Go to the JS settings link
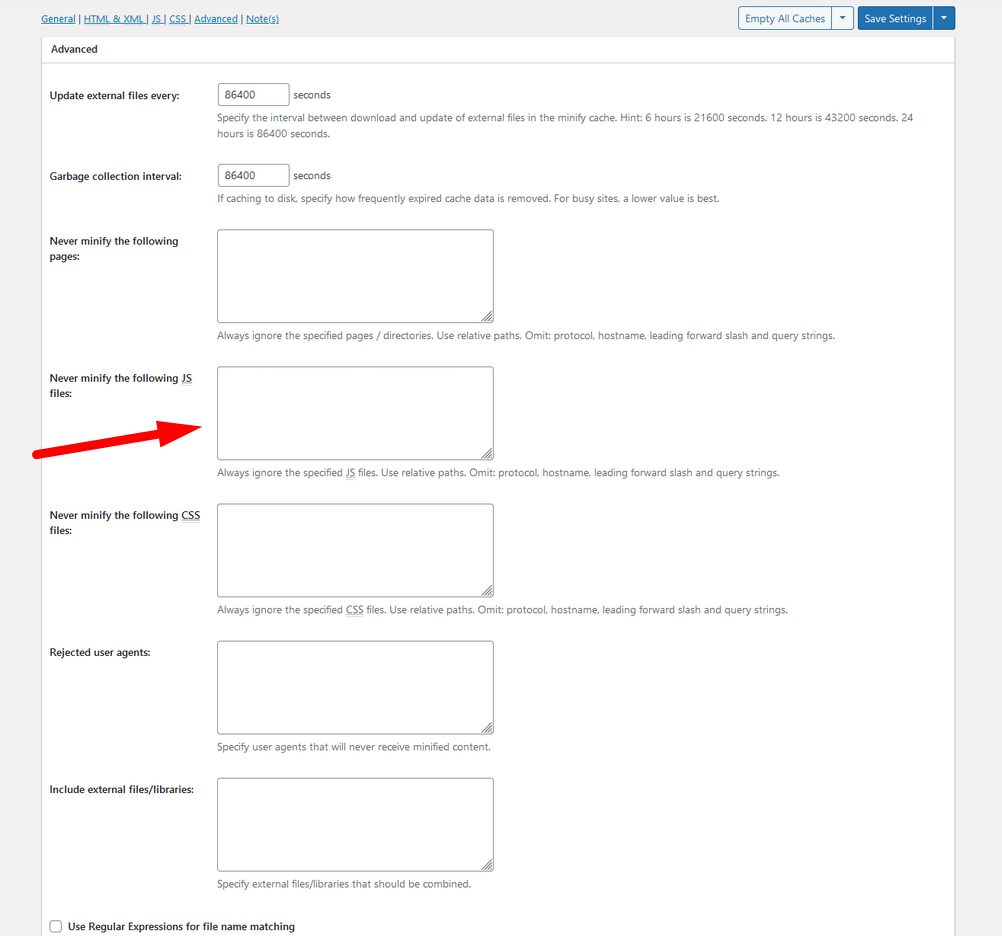The image size is (1002, 936). pyautogui.click(x=156, y=19)
